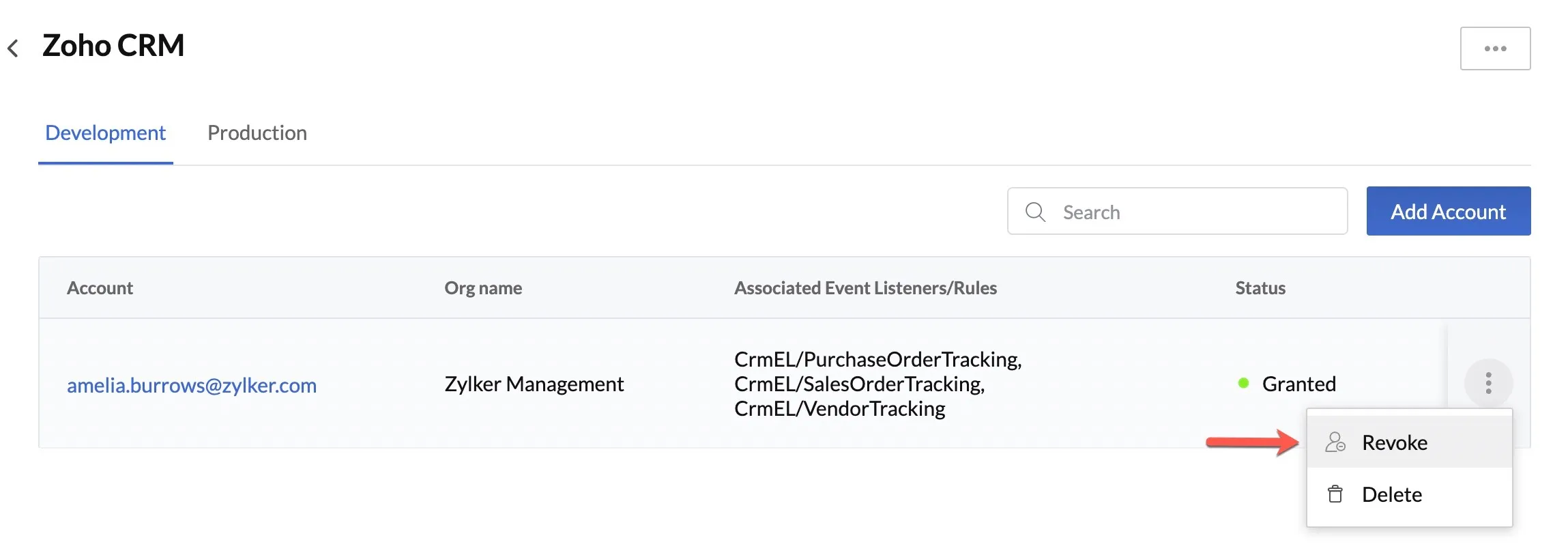This screenshot has width=1568, height=551.
Task: Click the Delete trash can icon
Action: click(1335, 494)
